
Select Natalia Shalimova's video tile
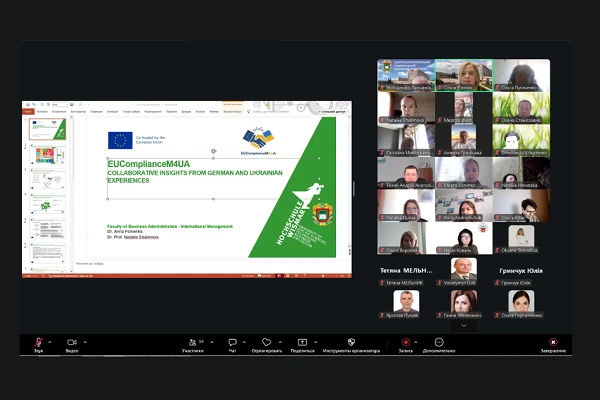tap(405, 109)
